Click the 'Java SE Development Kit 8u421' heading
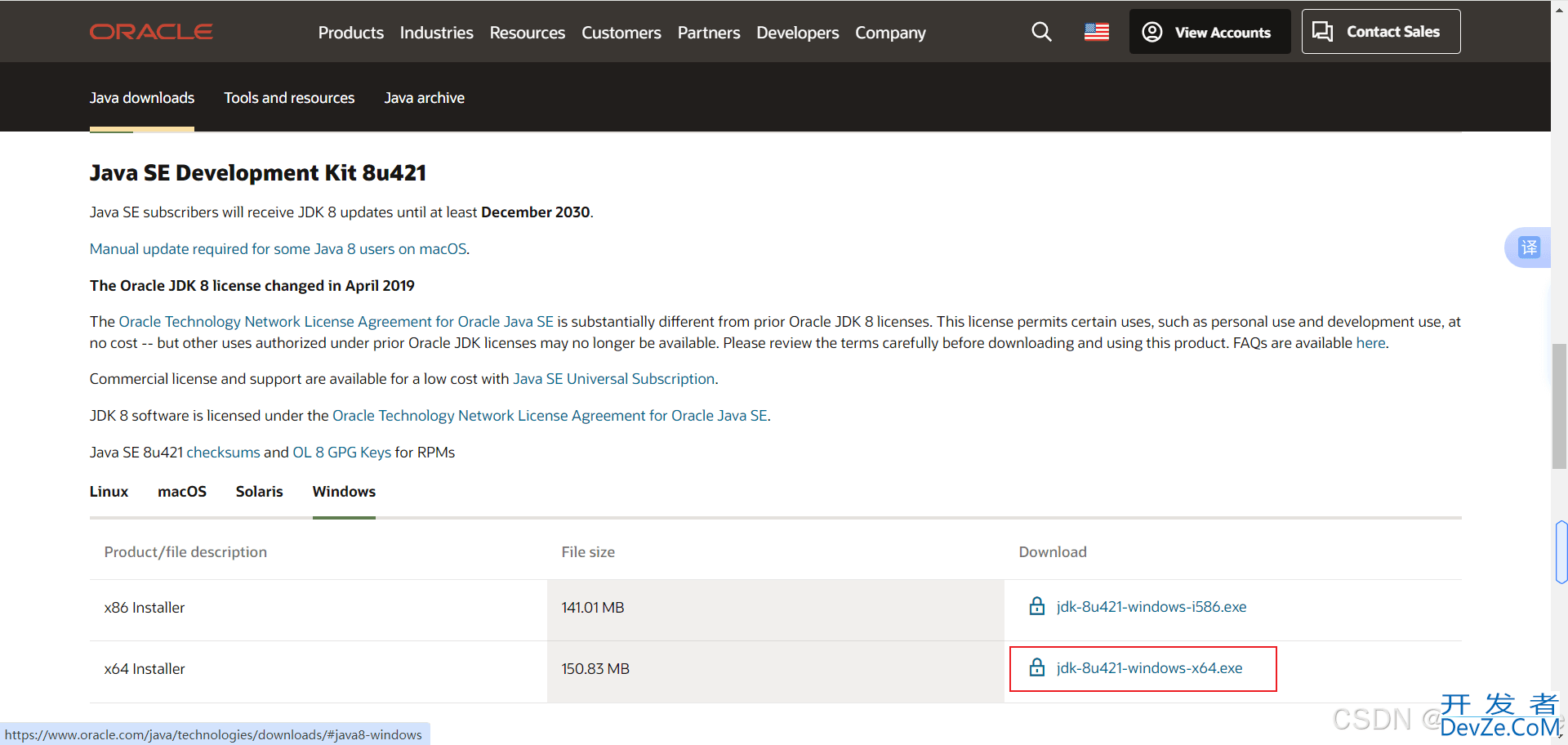Image resolution: width=1568 pixels, height=745 pixels. point(258,173)
